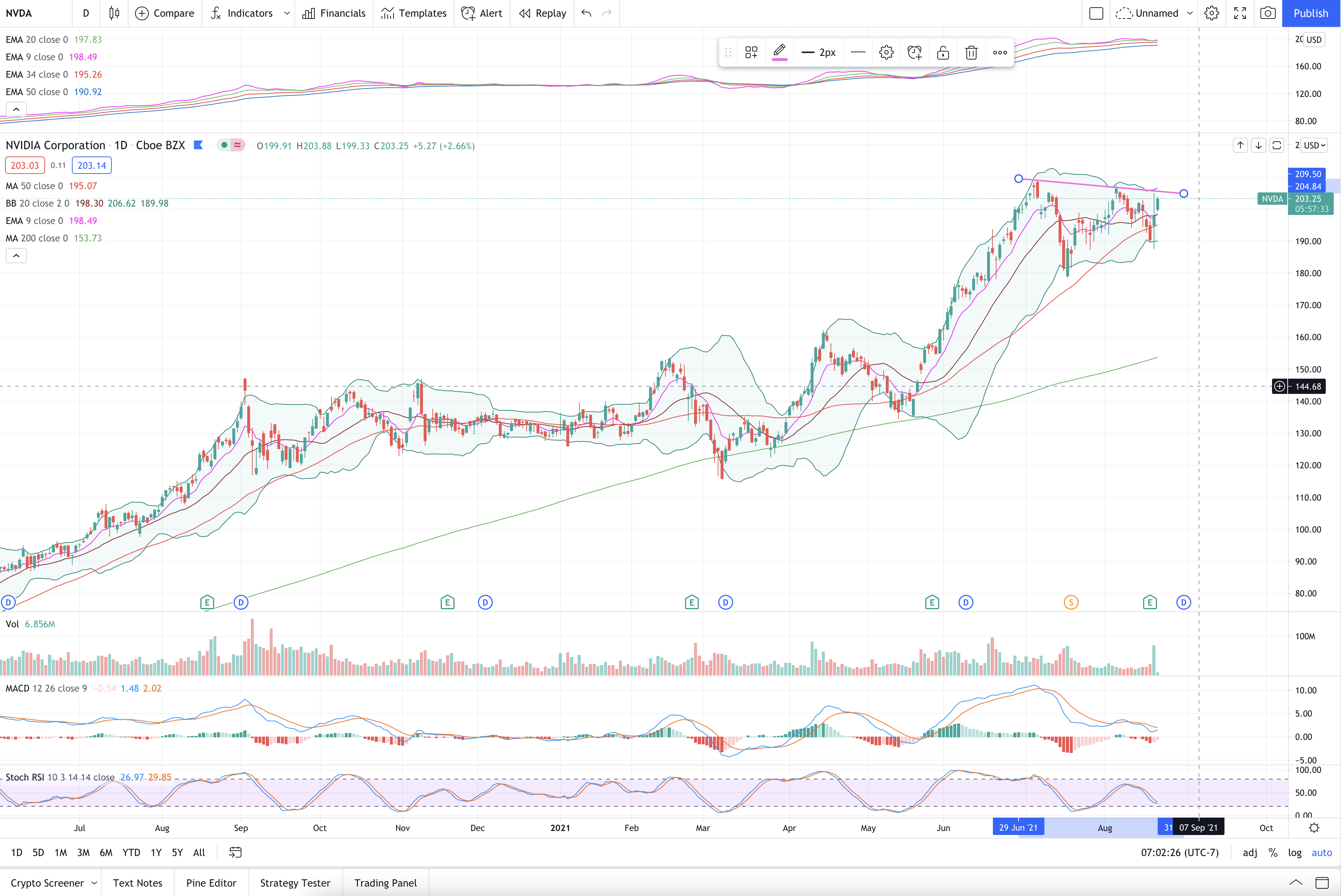Take a chart snapshot with camera icon
Image resolution: width=1341 pixels, height=896 pixels.
point(1268,13)
